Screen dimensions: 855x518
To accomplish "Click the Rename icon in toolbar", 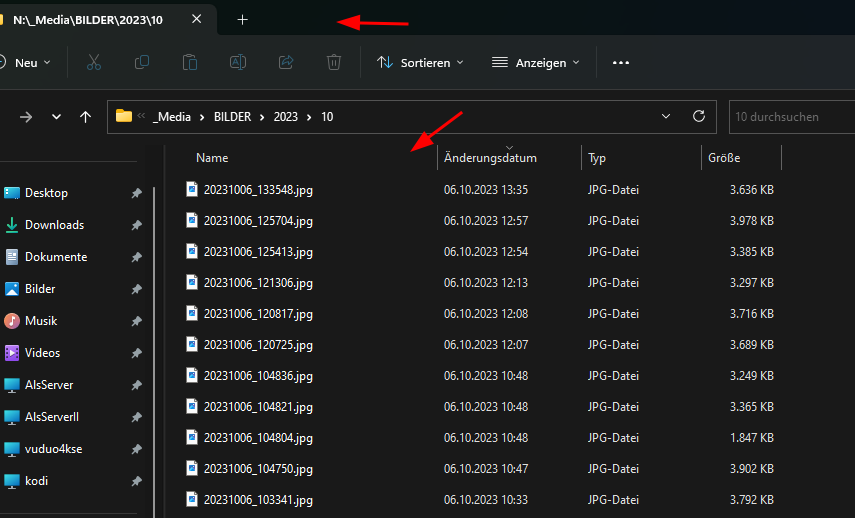I will (x=238, y=63).
